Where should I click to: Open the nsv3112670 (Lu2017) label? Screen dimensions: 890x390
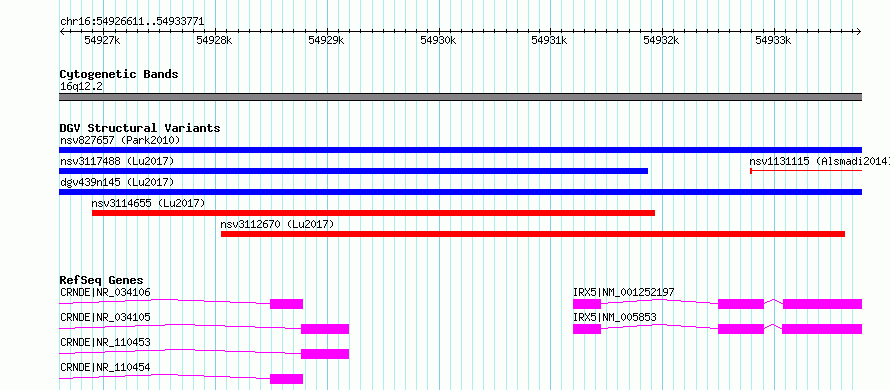point(278,224)
